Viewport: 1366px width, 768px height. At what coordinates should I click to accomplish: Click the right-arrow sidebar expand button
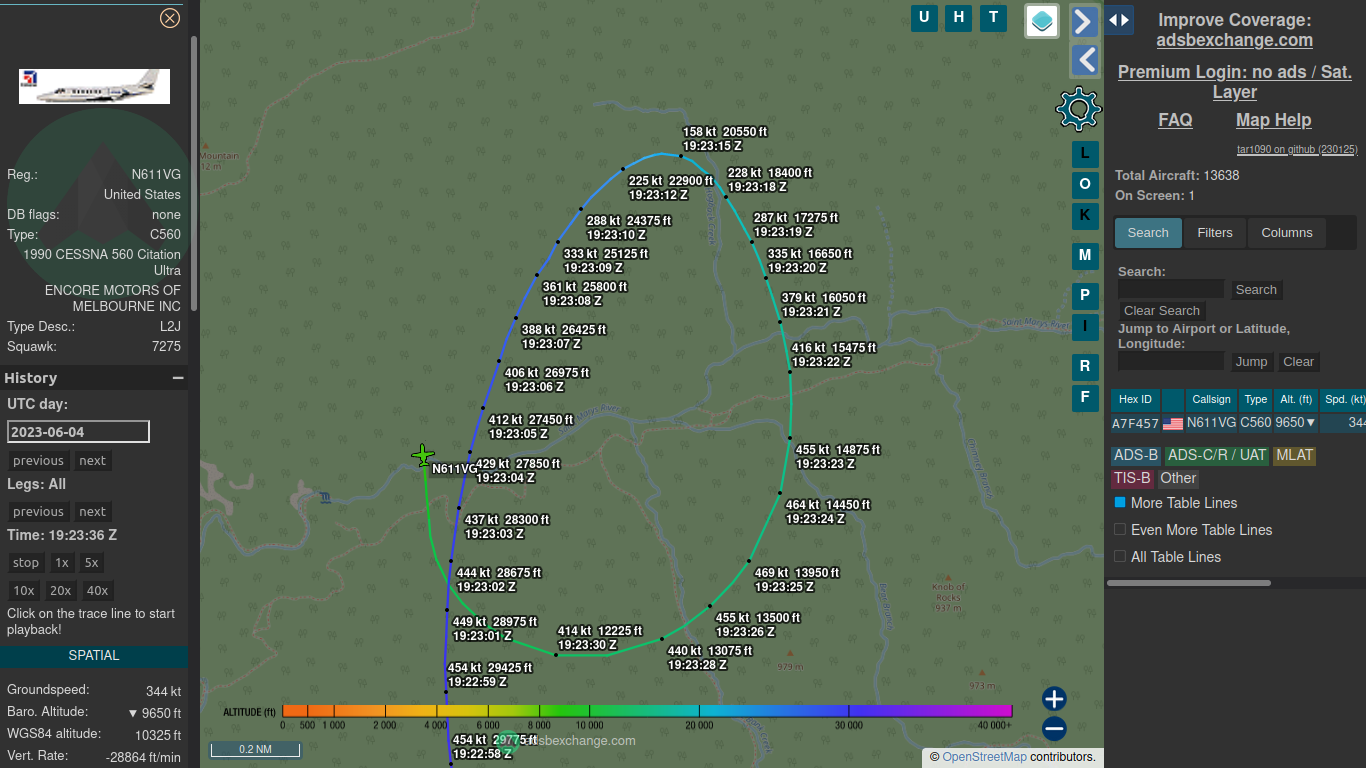click(1084, 21)
